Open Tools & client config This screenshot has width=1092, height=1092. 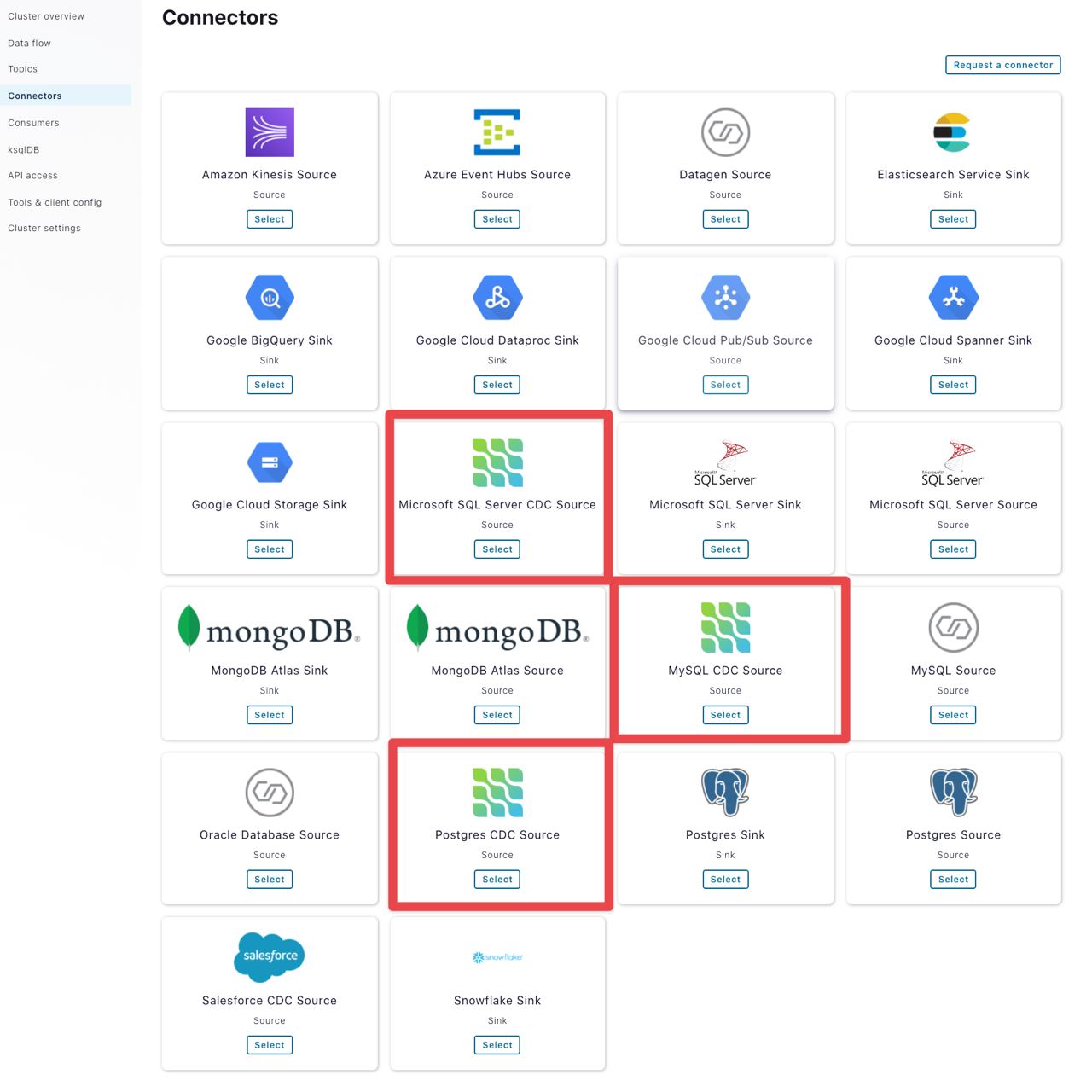[x=55, y=202]
